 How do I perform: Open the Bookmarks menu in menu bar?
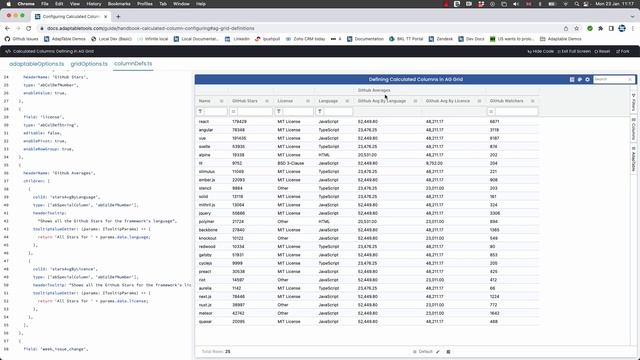(x=119, y=4)
